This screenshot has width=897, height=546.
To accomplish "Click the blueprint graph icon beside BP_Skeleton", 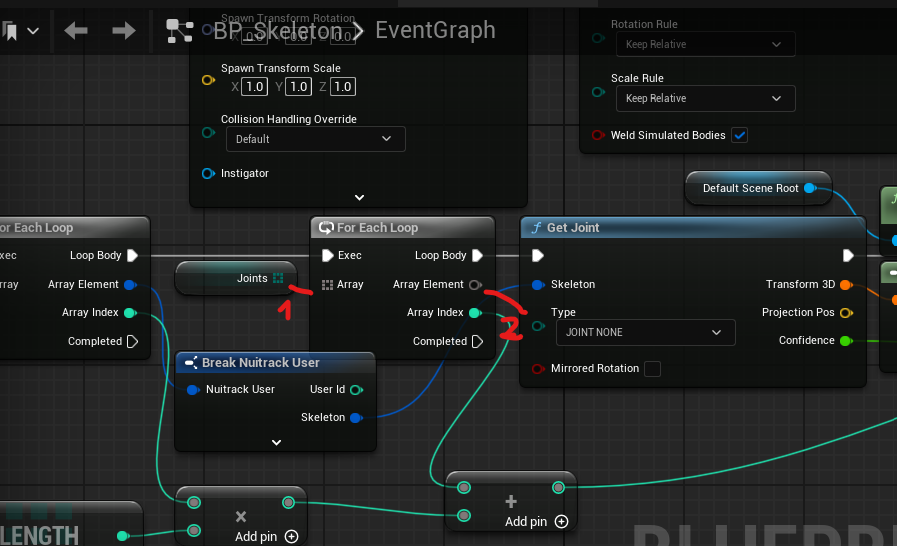I will click(179, 31).
